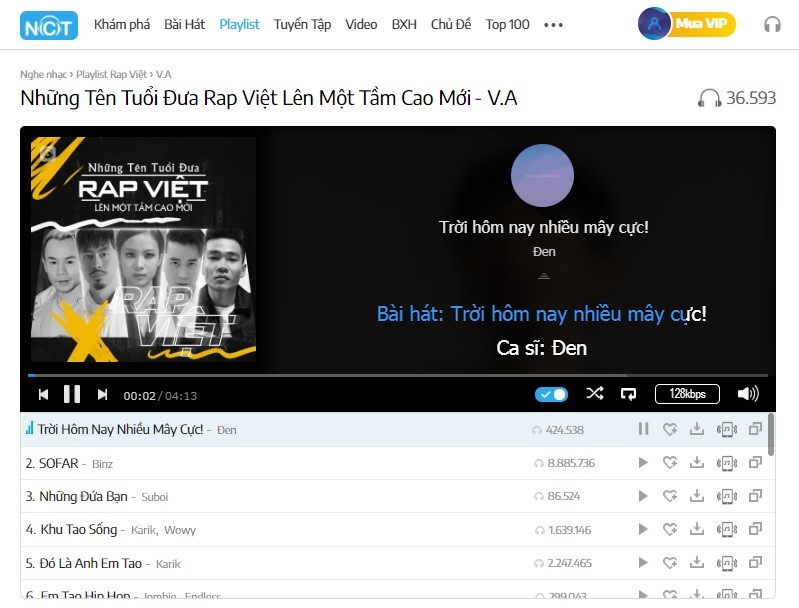Toggle the repeat playlist icon
This screenshot has width=799, height=608.
point(628,393)
